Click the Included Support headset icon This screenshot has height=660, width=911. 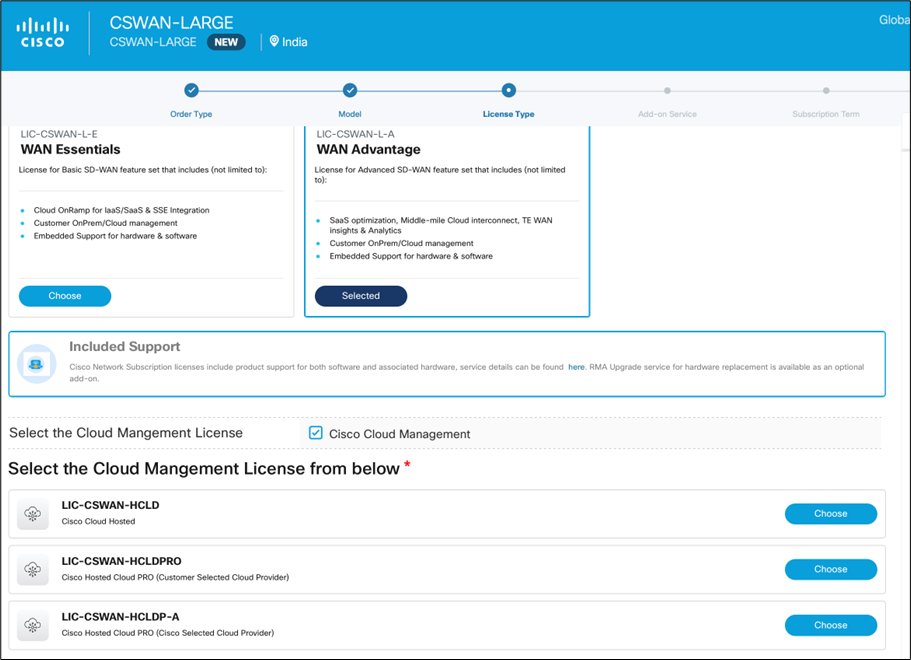point(37,364)
